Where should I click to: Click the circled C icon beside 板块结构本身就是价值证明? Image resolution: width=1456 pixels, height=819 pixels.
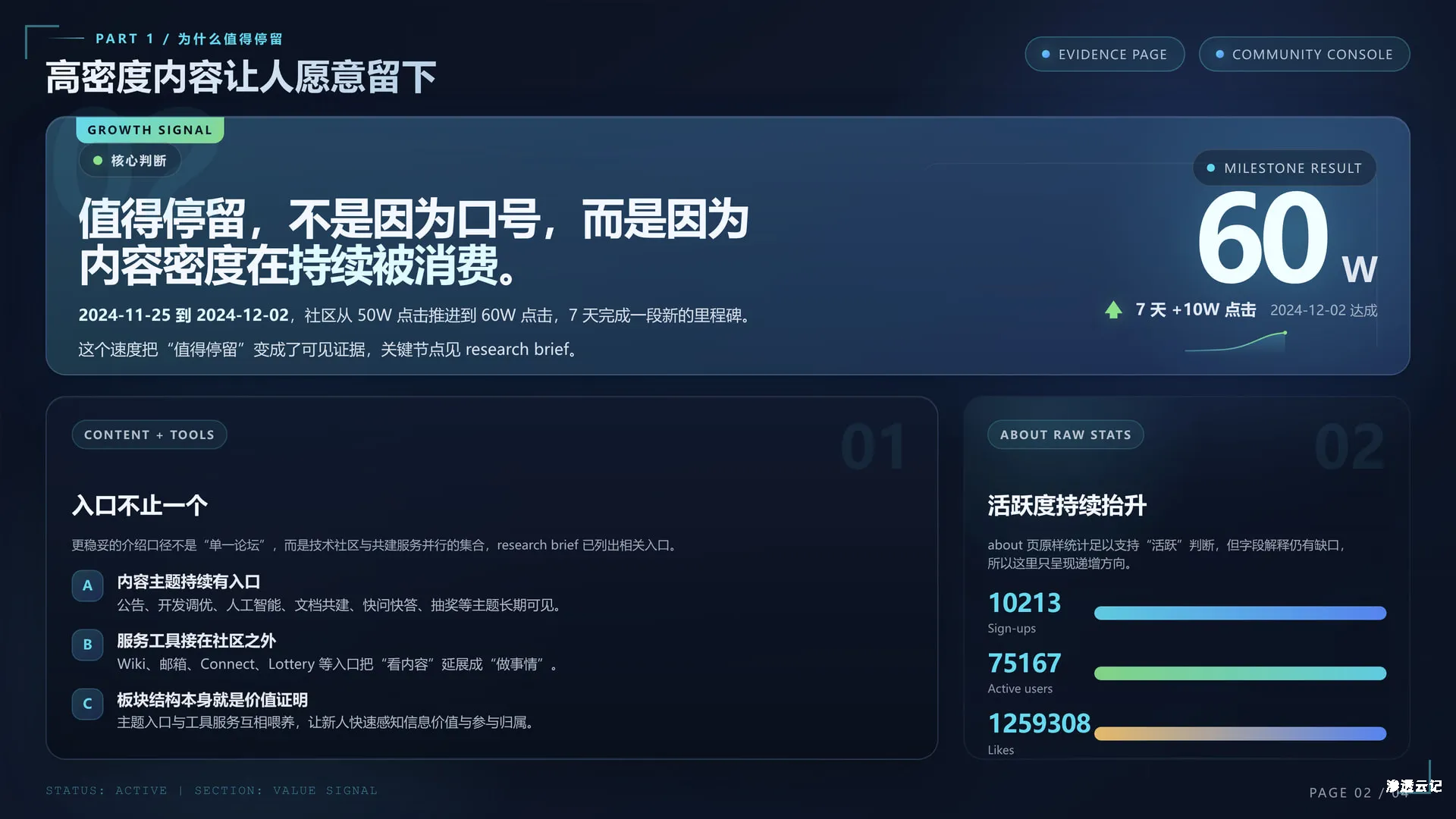click(x=87, y=704)
